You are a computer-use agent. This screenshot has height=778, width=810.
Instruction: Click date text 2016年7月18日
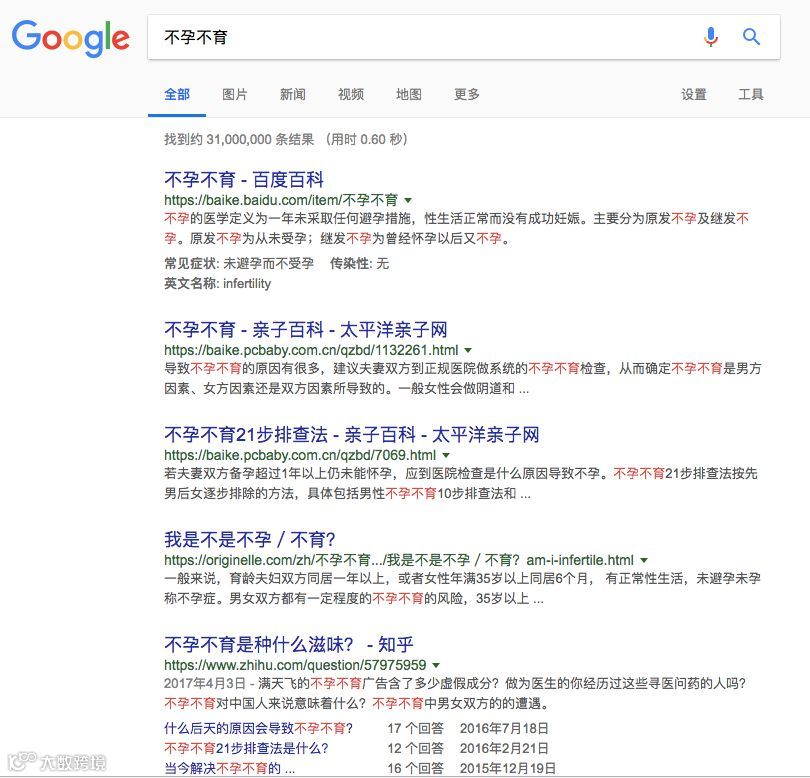coord(504,728)
